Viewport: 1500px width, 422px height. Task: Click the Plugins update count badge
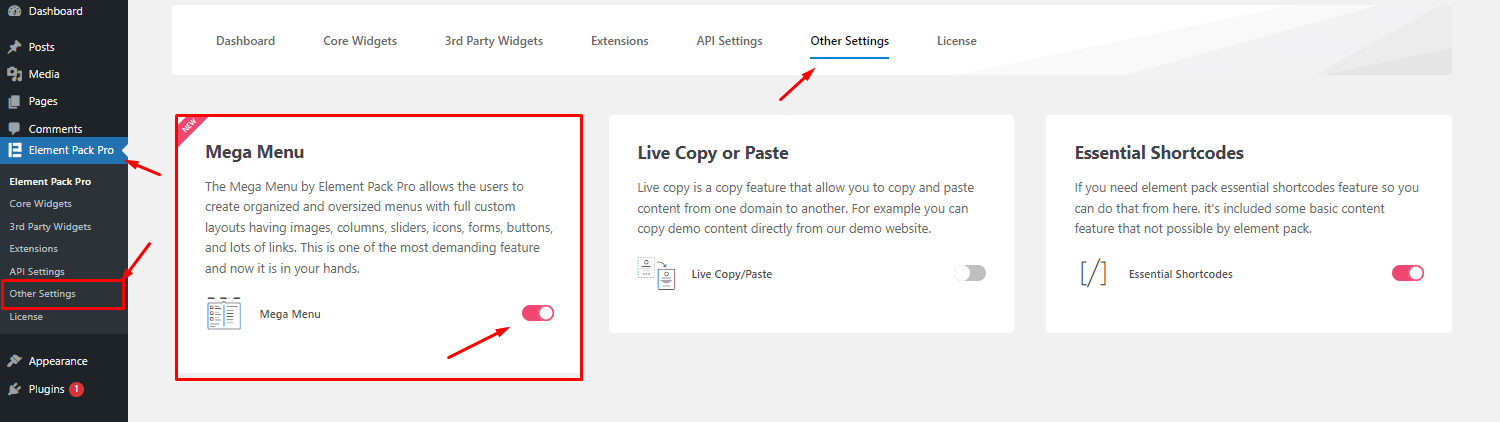pos(77,389)
